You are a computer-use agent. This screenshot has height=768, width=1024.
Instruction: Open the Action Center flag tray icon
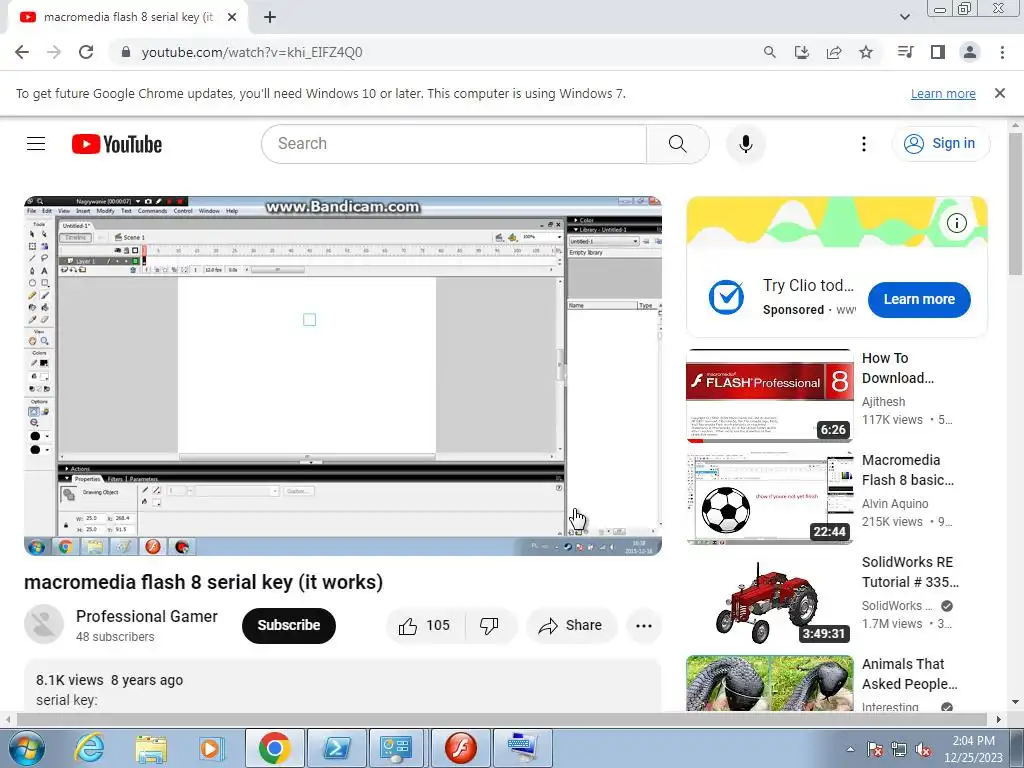[875, 749]
